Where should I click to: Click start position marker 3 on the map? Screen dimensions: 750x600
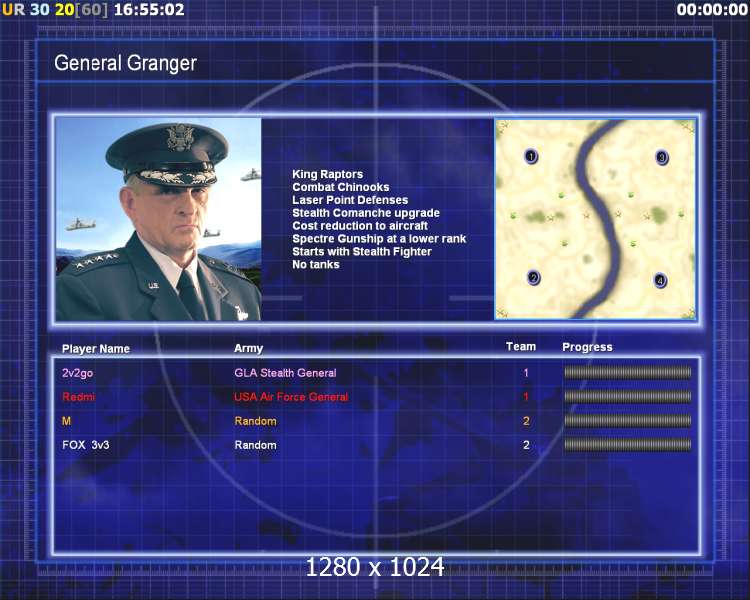click(x=662, y=157)
